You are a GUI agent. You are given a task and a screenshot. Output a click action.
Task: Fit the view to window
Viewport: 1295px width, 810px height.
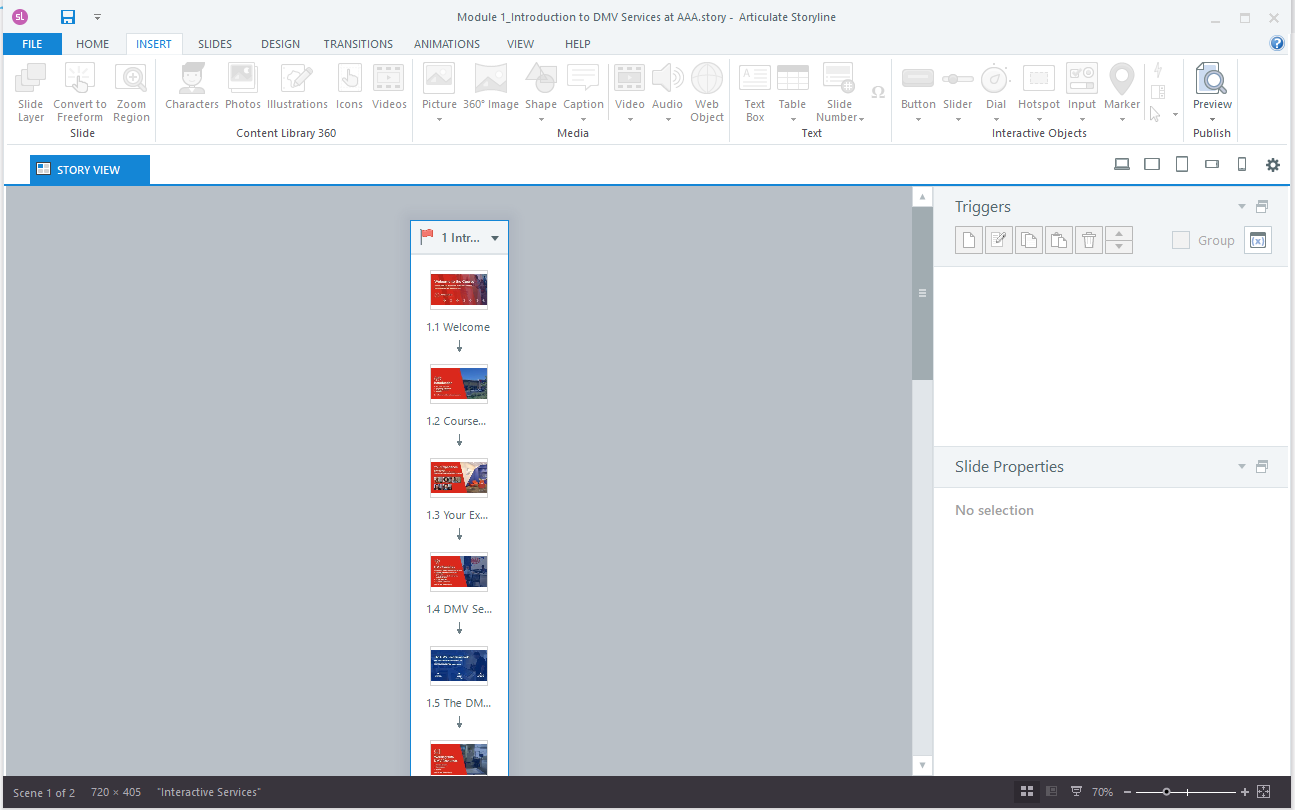[1264, 792]
